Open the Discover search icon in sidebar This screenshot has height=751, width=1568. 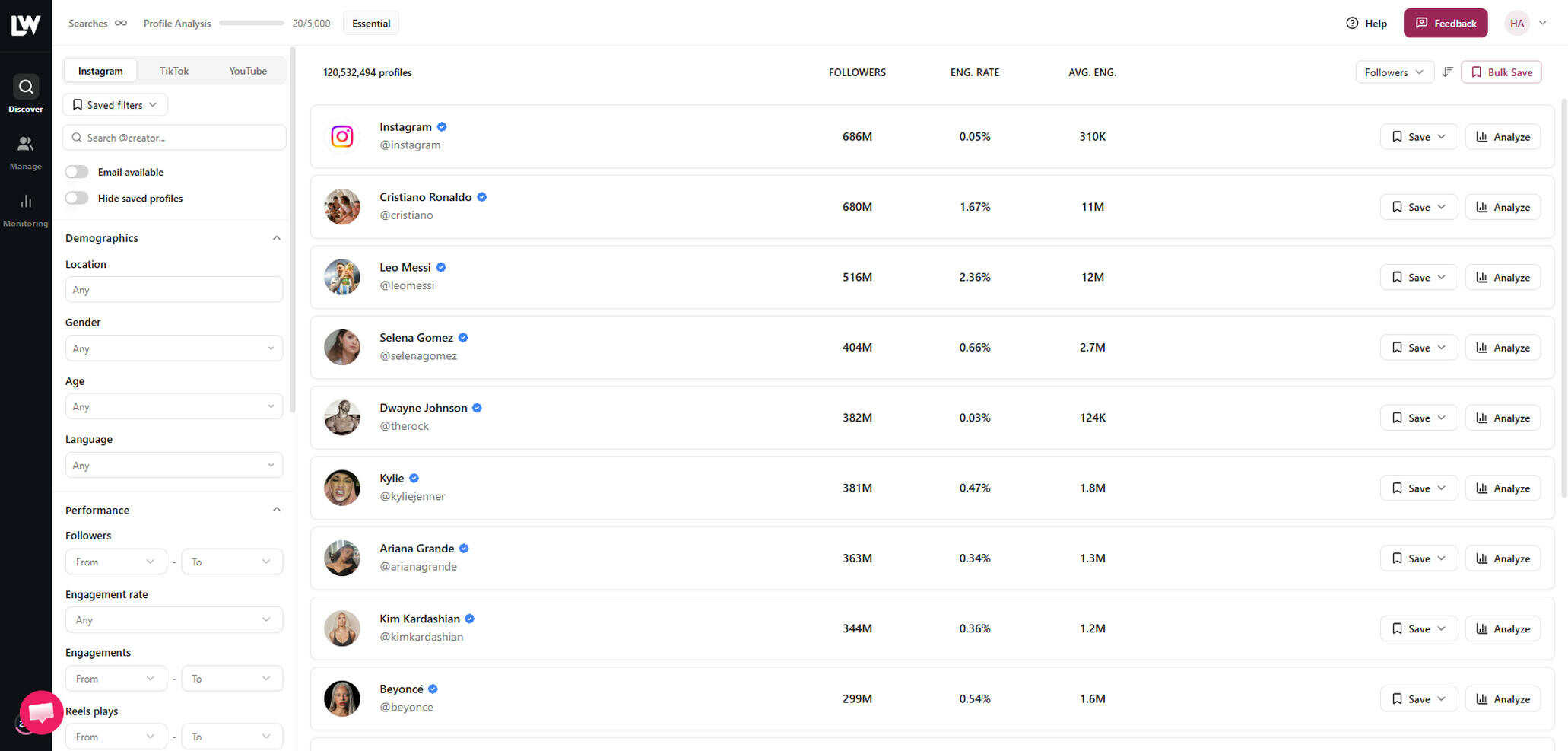point(26,87)
